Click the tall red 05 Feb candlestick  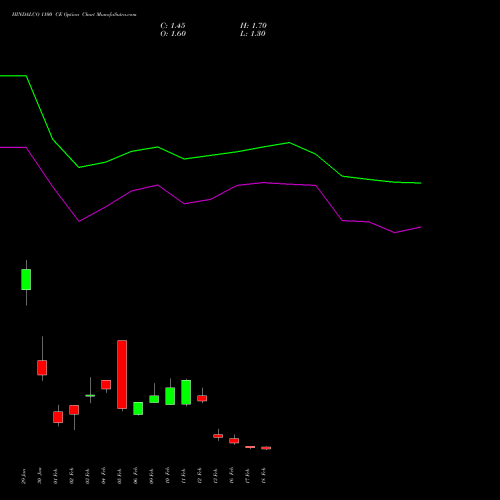[122, 375]
